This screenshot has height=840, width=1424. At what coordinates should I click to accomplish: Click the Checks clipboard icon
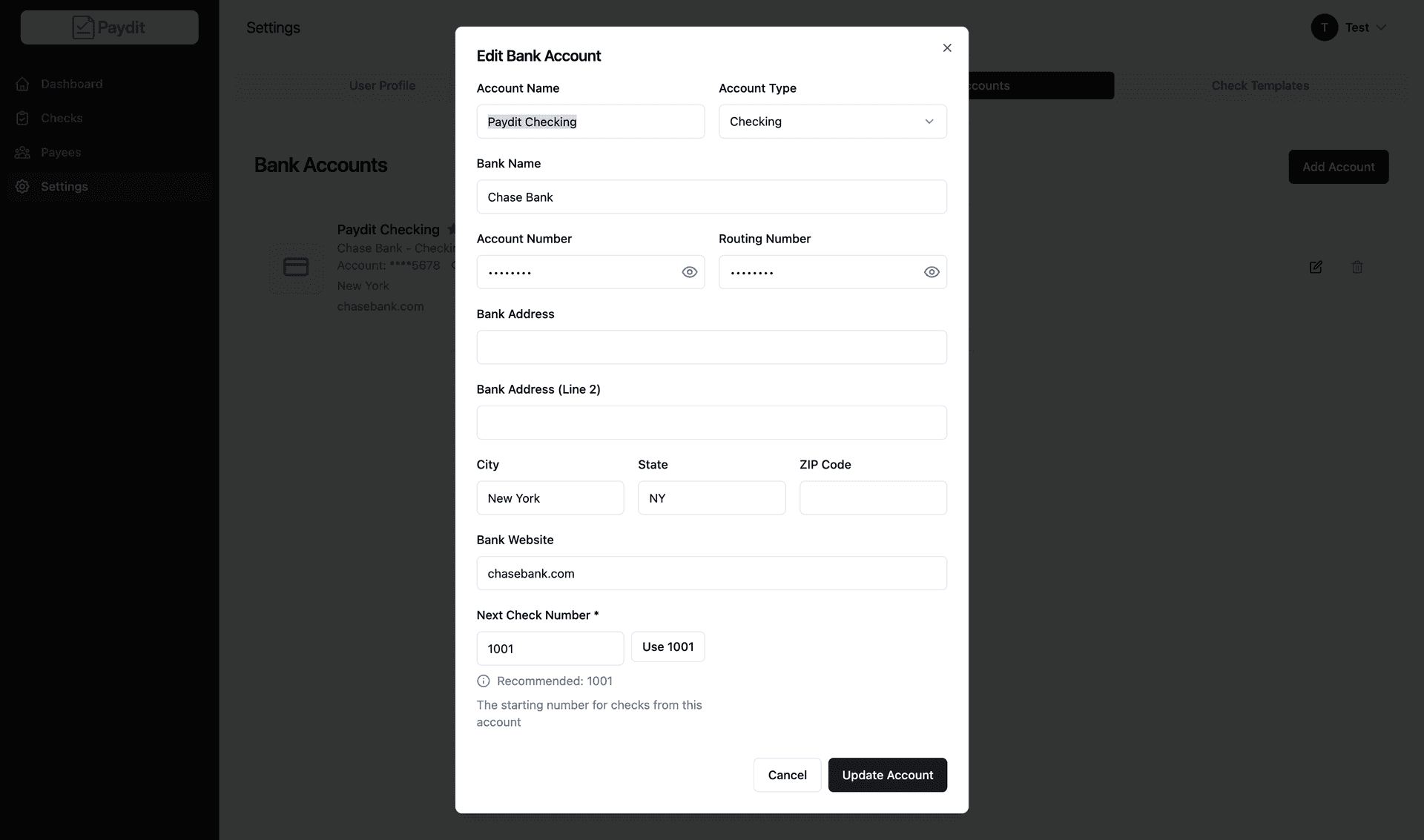pyautogui.click(x=22, y=119)
